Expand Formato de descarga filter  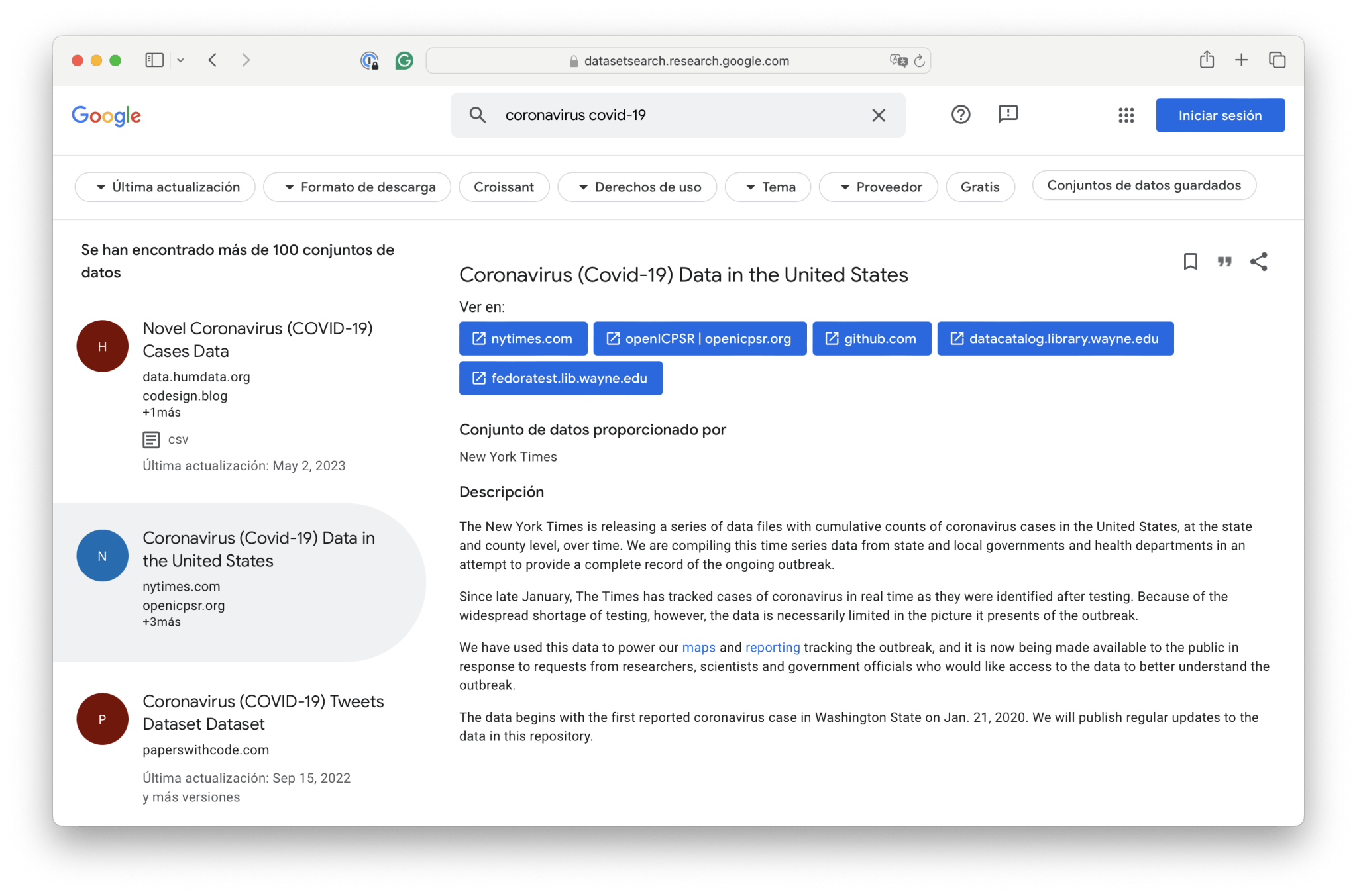coord(357,187)
